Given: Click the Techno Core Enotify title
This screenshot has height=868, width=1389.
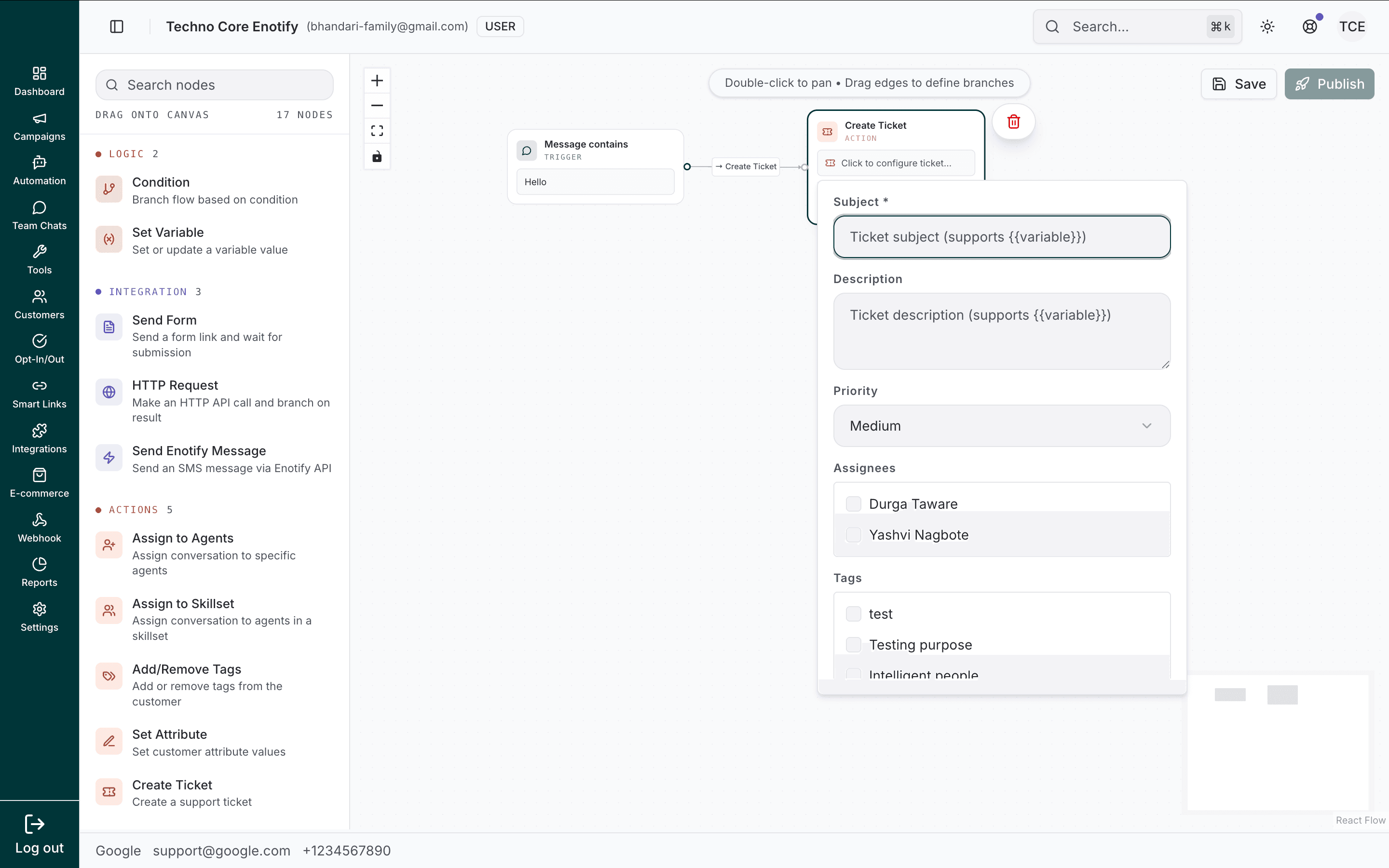Looking at the screenshot, I should click(x=232, y=27).
